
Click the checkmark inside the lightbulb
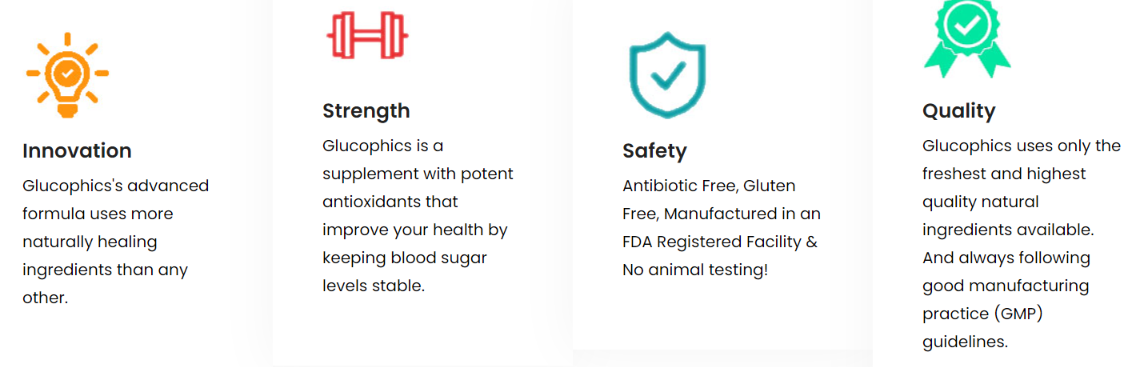tap(67, 72)
